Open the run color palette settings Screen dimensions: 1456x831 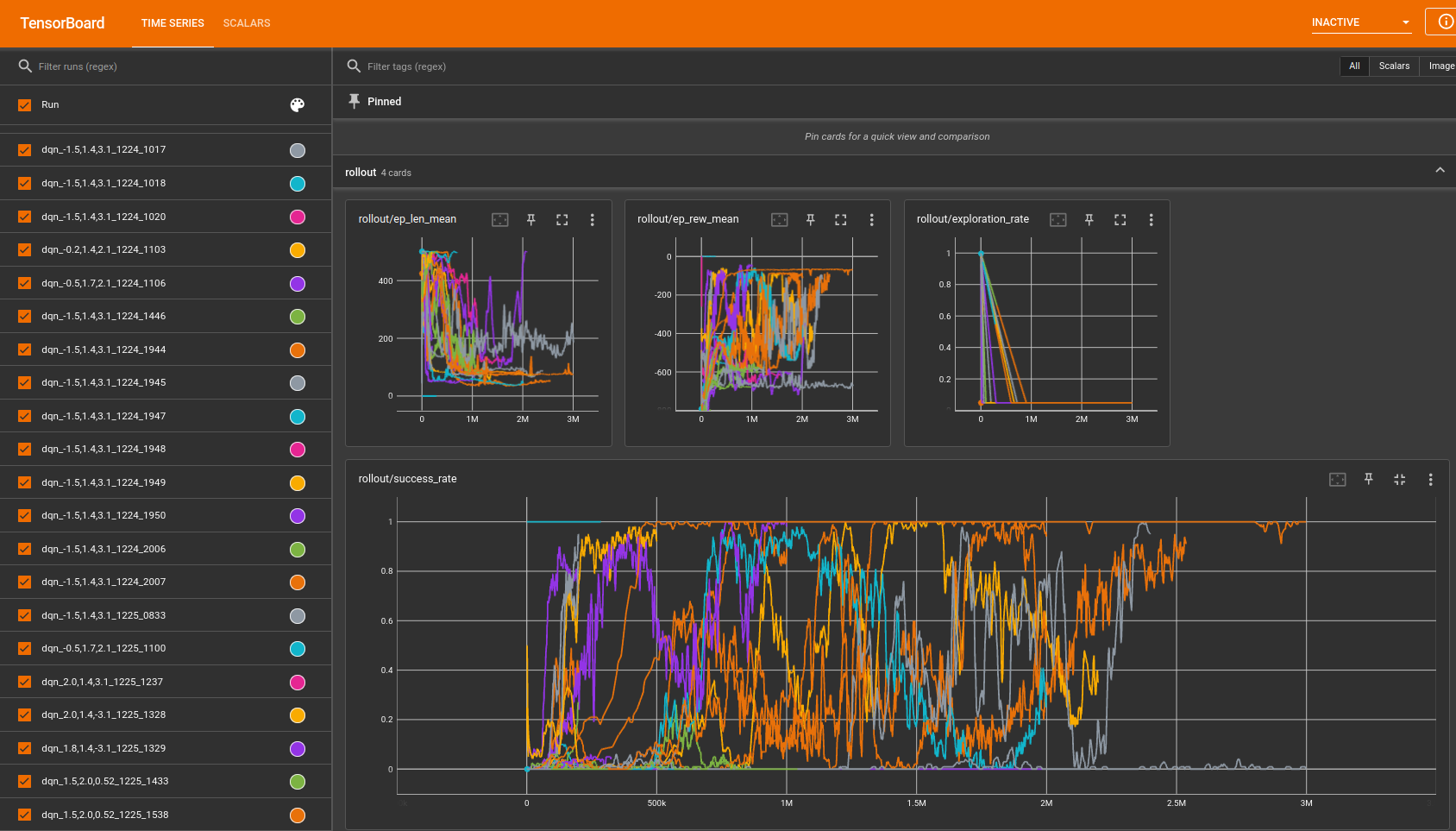[x=298, y=105]
